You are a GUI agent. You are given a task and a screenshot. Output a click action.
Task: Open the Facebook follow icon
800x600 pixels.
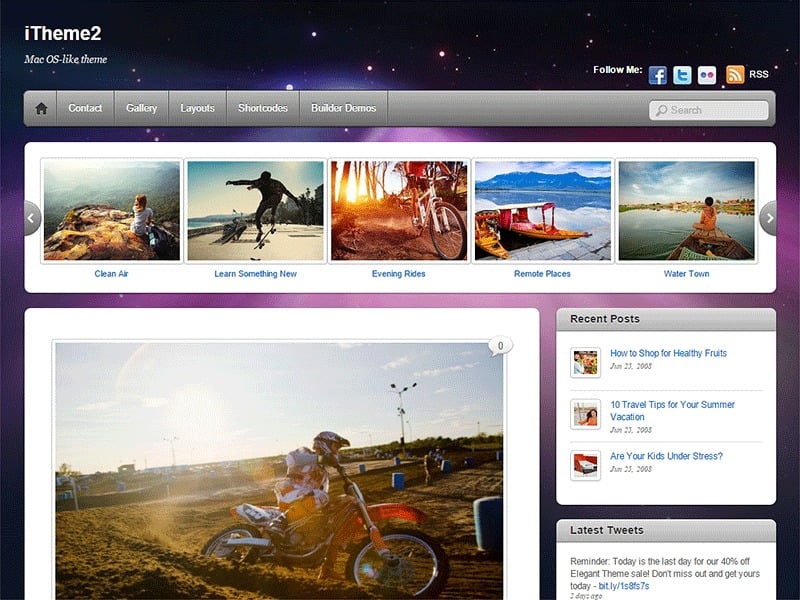pos(658,75)
